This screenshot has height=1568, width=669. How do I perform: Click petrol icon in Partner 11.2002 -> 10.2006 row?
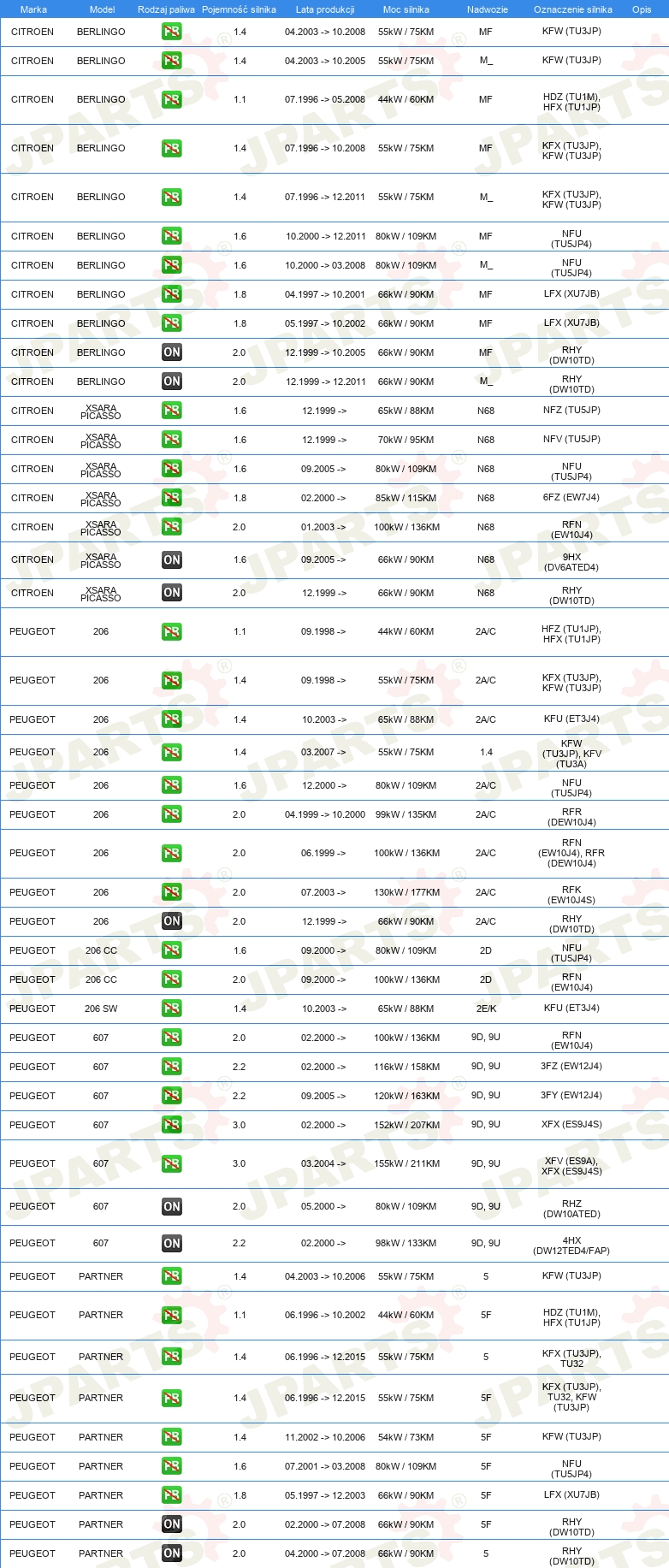[x=172, y=1437]
